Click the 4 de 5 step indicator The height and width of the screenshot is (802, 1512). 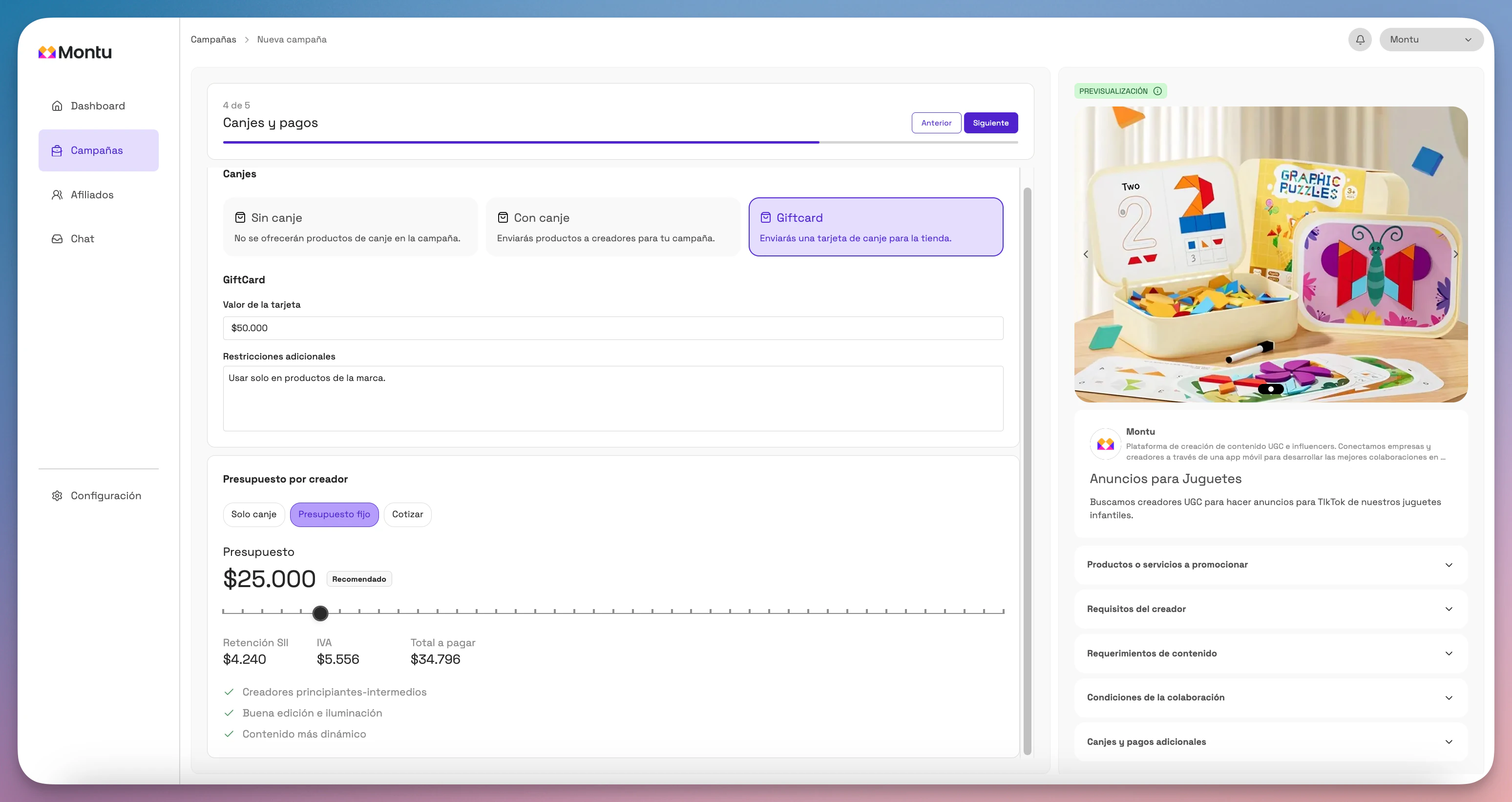[236, 105]
